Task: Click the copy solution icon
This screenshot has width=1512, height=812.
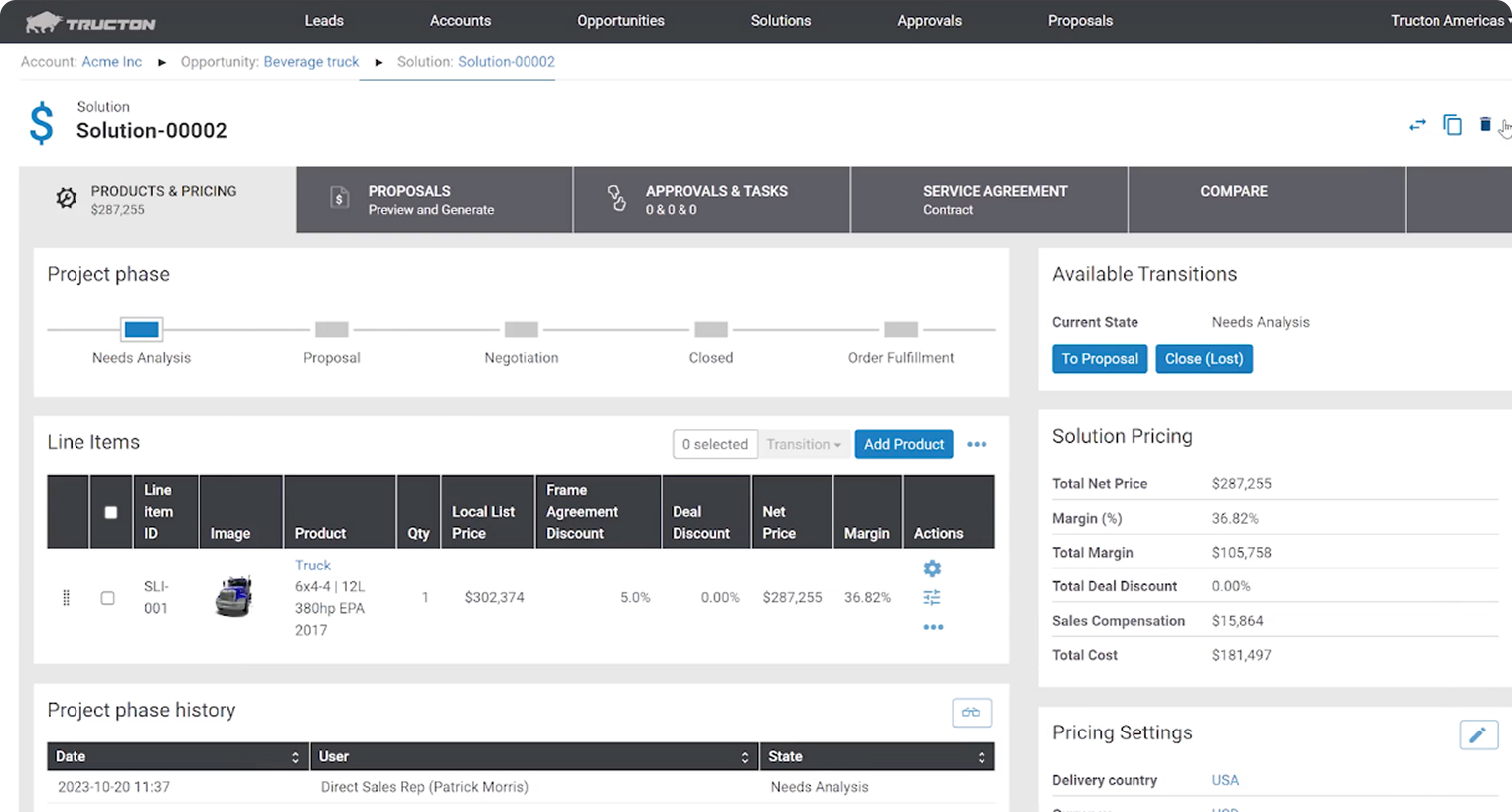Action: tap(1452, 125)
